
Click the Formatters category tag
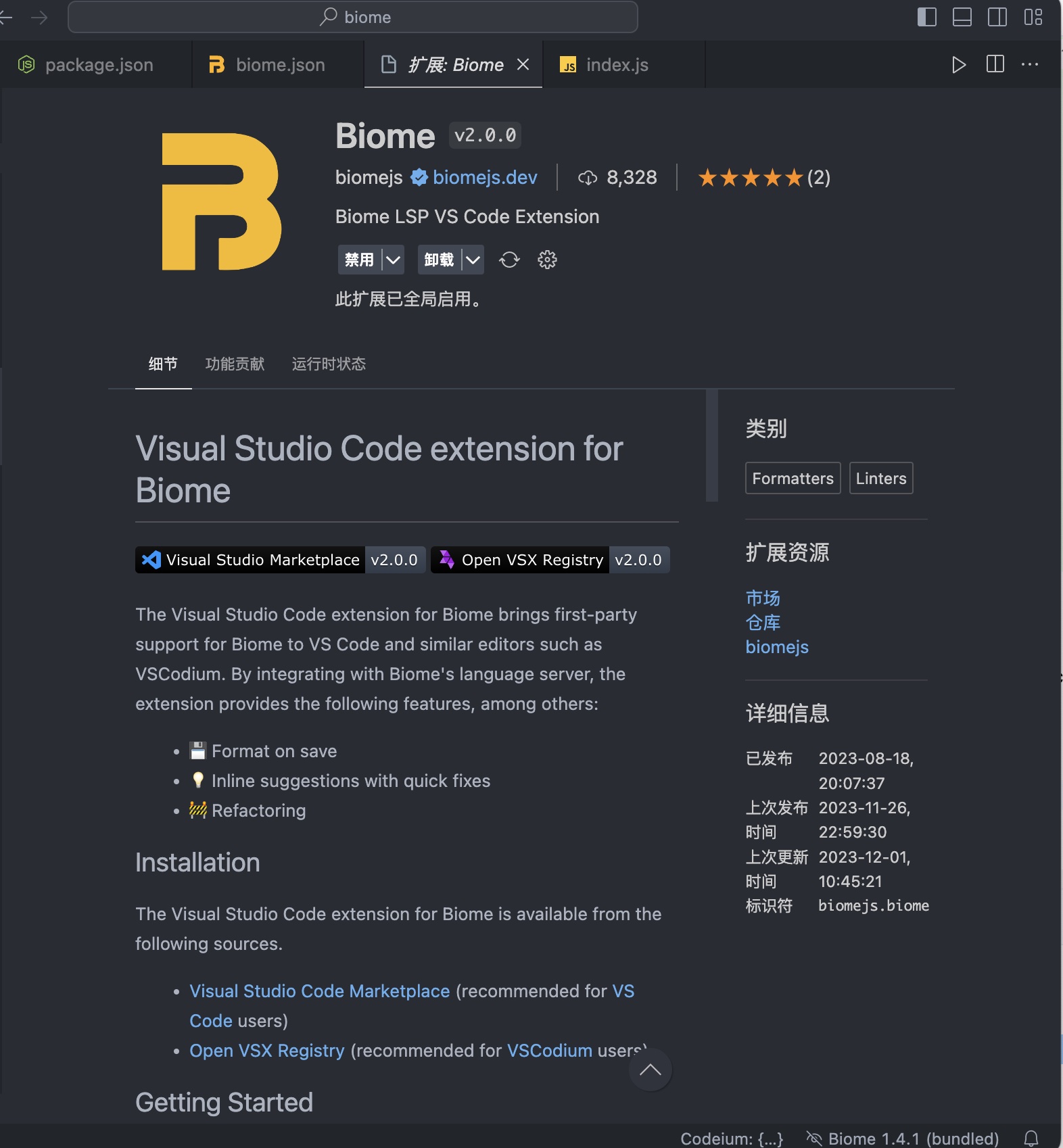pyautogui.click(x=793, y=478)
